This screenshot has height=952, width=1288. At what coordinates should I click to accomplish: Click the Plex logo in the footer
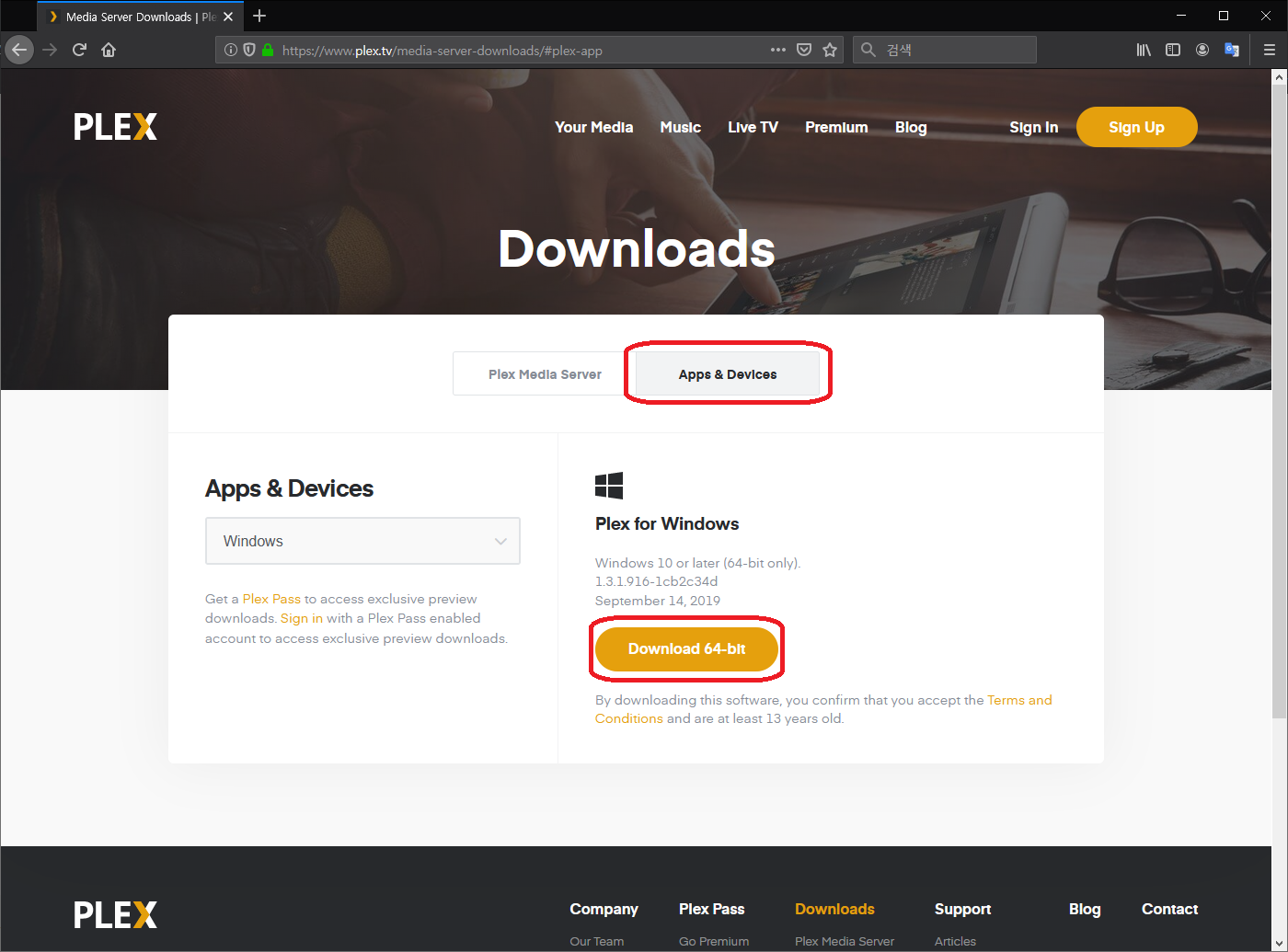116,914
